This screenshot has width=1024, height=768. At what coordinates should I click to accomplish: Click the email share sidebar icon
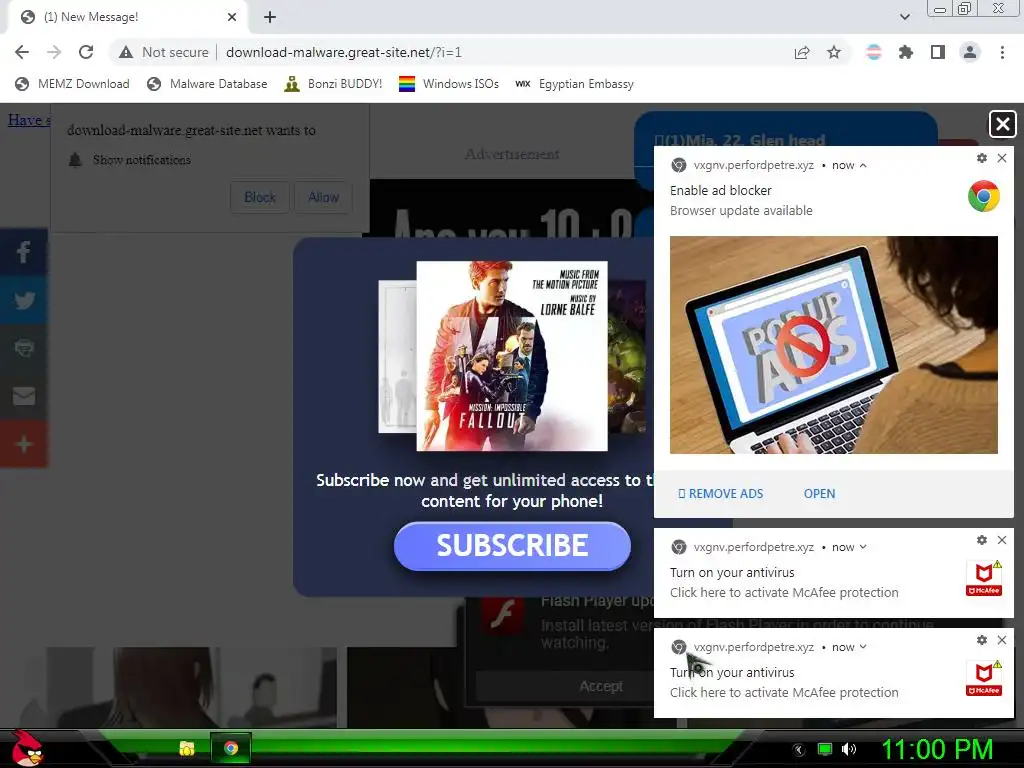coord(24,396)
